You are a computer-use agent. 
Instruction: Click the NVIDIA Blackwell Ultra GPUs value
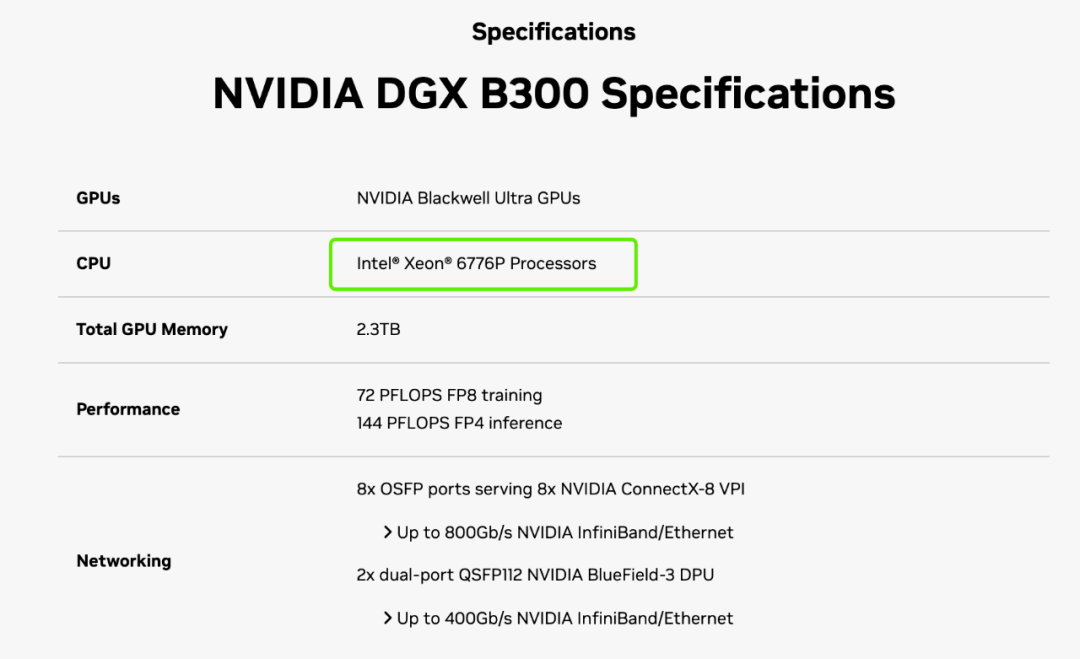[x=468, y=198]
